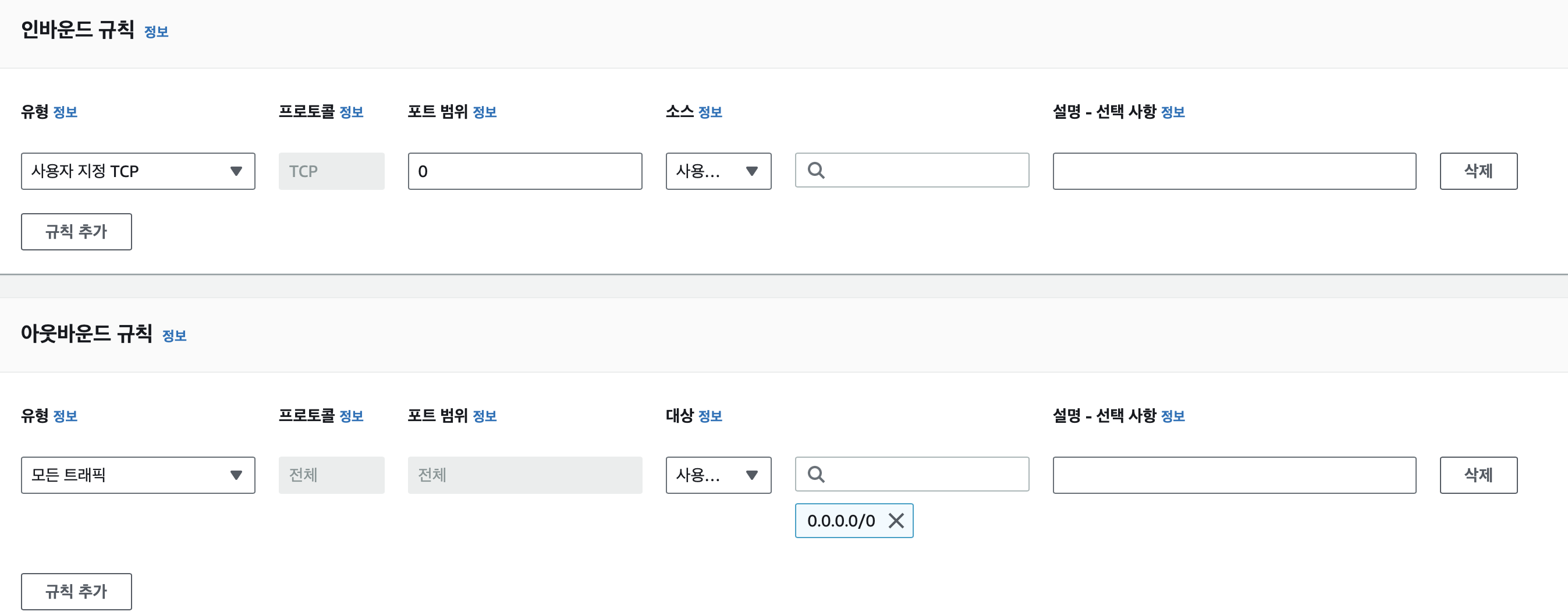
Task: Open inbound '설명 - 선택 사항' 정보 link
Action: pos(1173,112)
